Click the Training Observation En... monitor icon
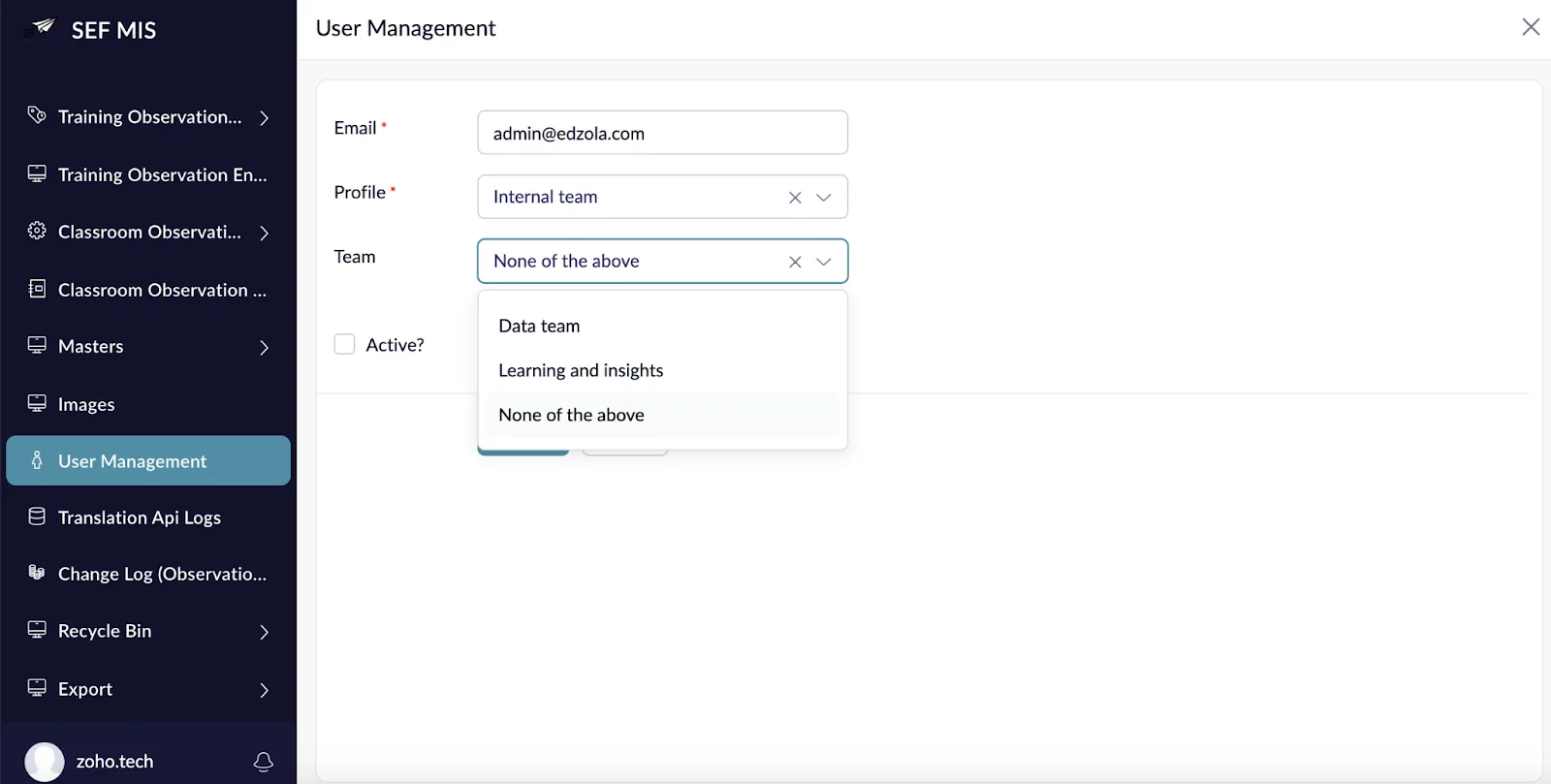Screen dimensions: 1551x784 37,173
